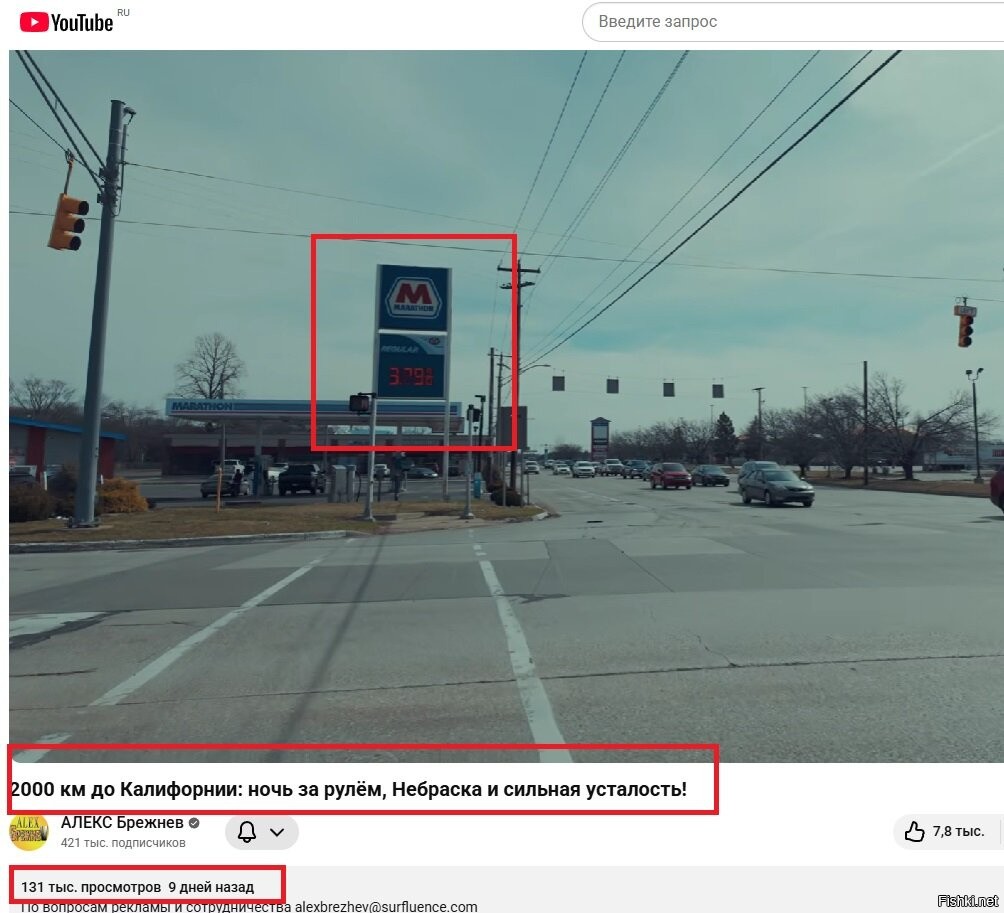Viewport: 1004px width, 913px height.
Task: Click the YouTube logo icon
Action: 33,22
